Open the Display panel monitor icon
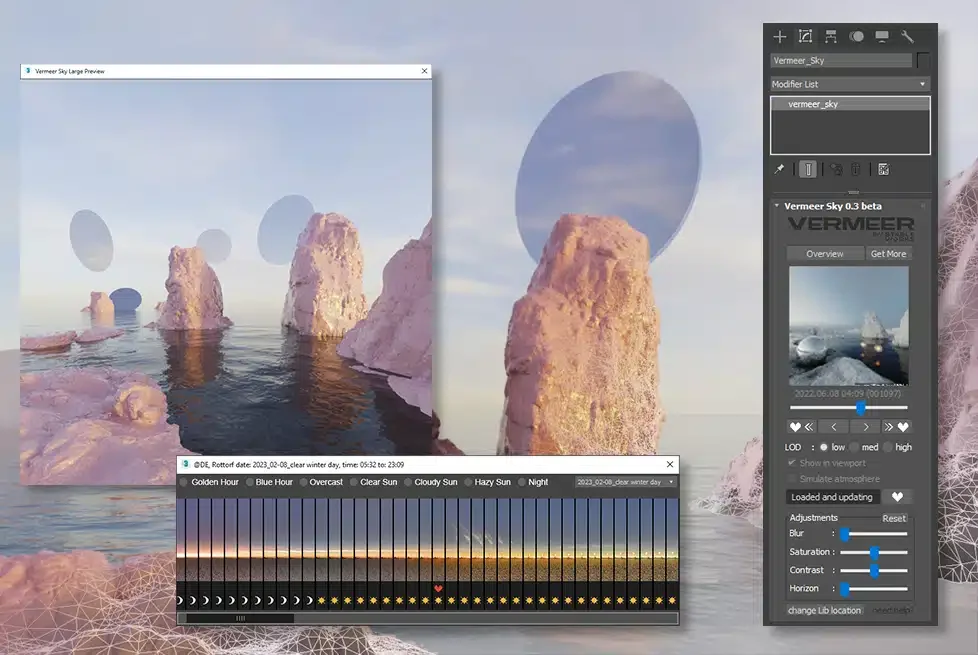 click(882, 36)
